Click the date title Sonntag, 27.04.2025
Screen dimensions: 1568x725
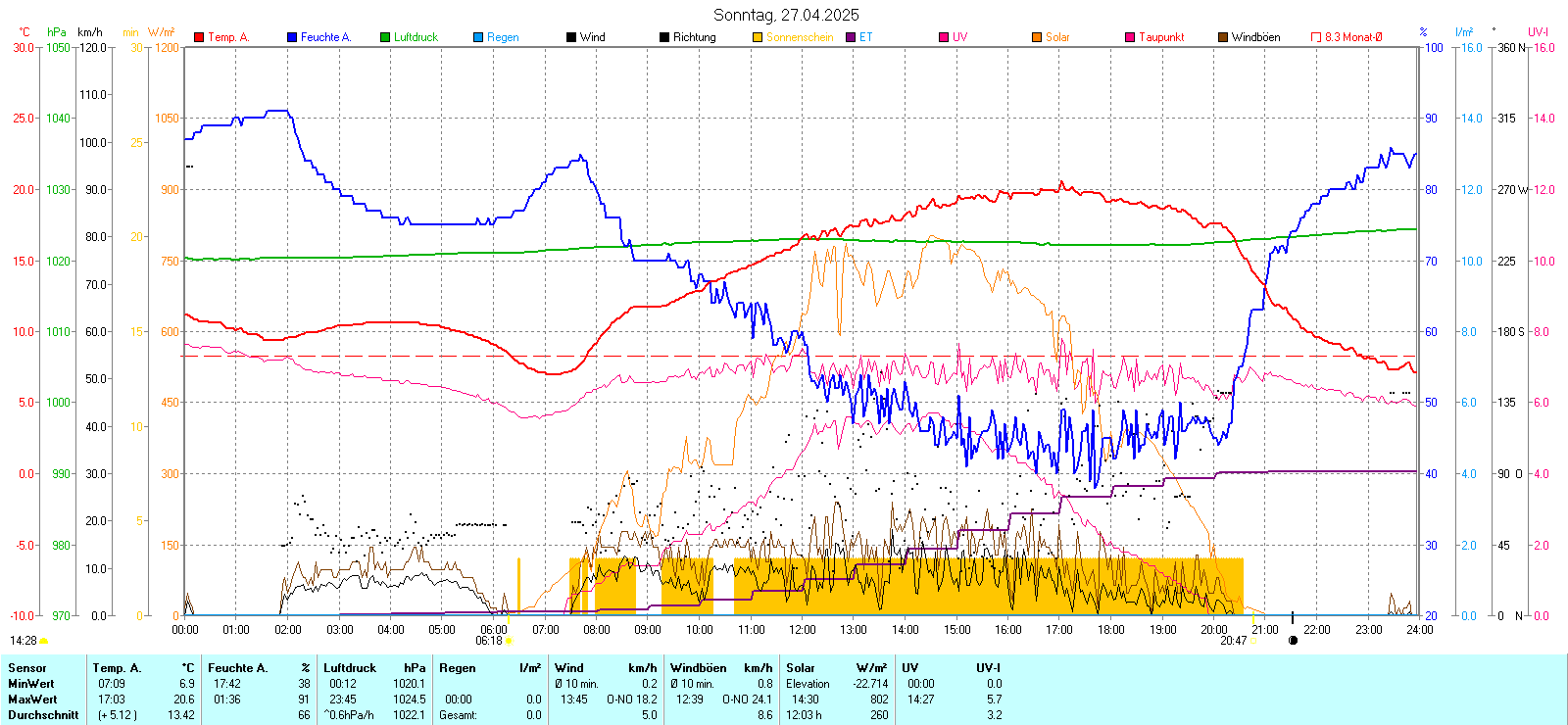[786, 15]
